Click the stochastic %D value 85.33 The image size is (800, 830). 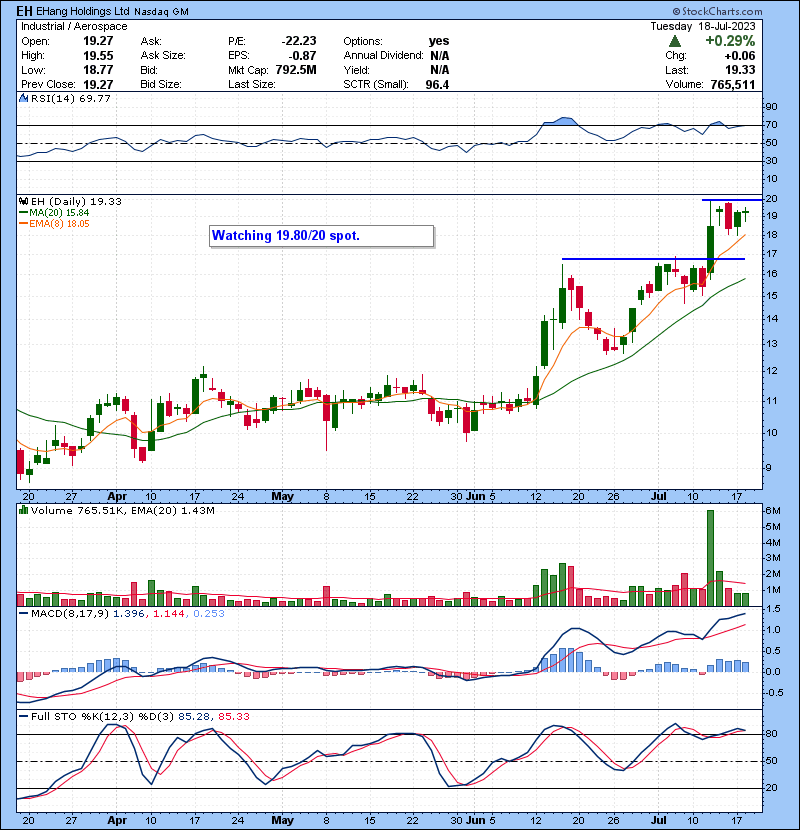[233, 717]
